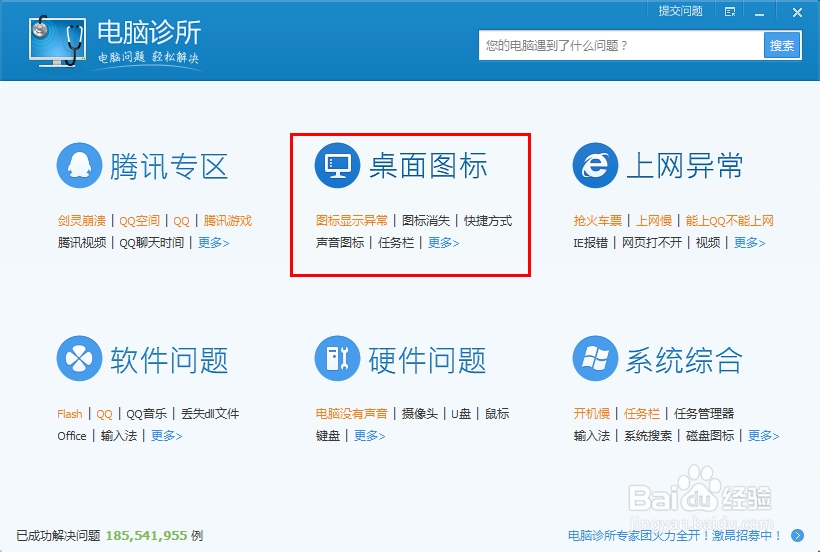Click the 提交问题 link in the title bar

coord(680,11)
